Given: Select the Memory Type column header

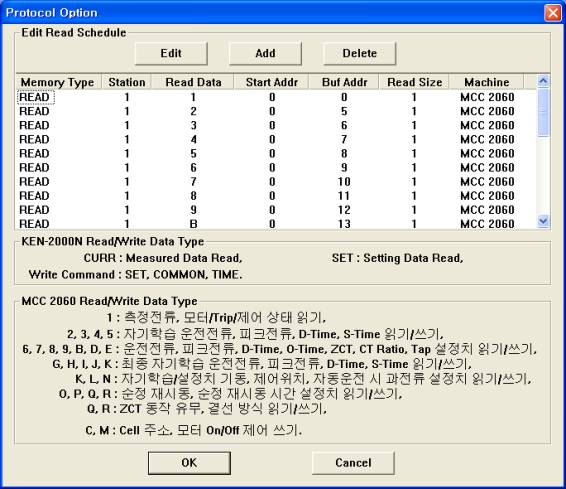Looking at the screenshot, I should click(59, 82).
